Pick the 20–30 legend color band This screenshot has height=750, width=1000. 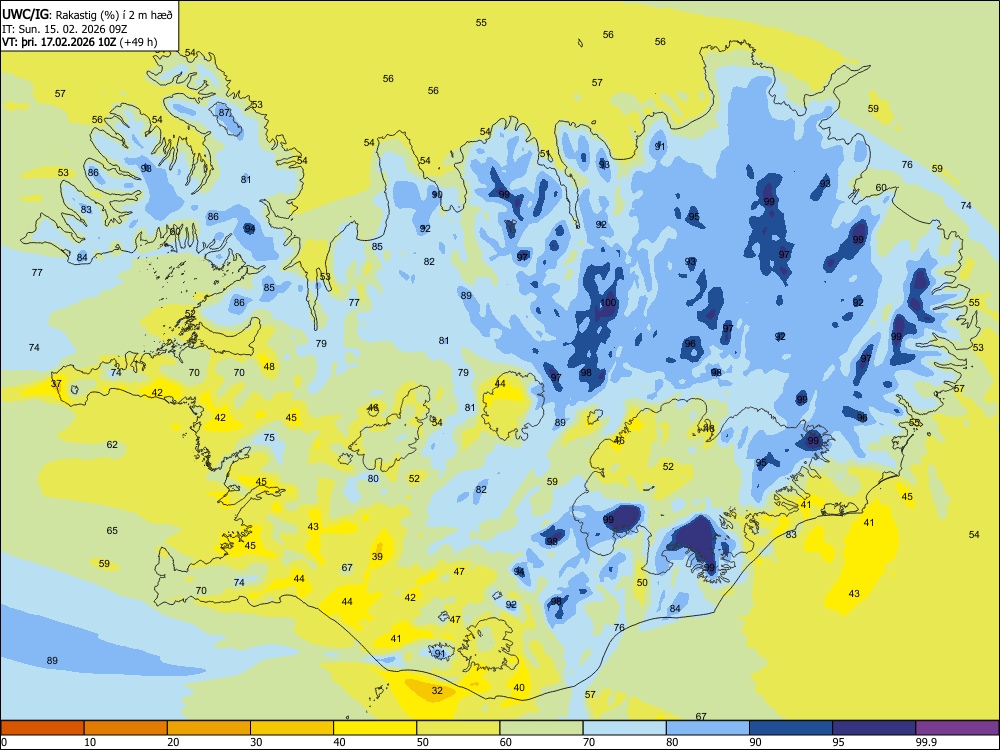pos(209,728)
